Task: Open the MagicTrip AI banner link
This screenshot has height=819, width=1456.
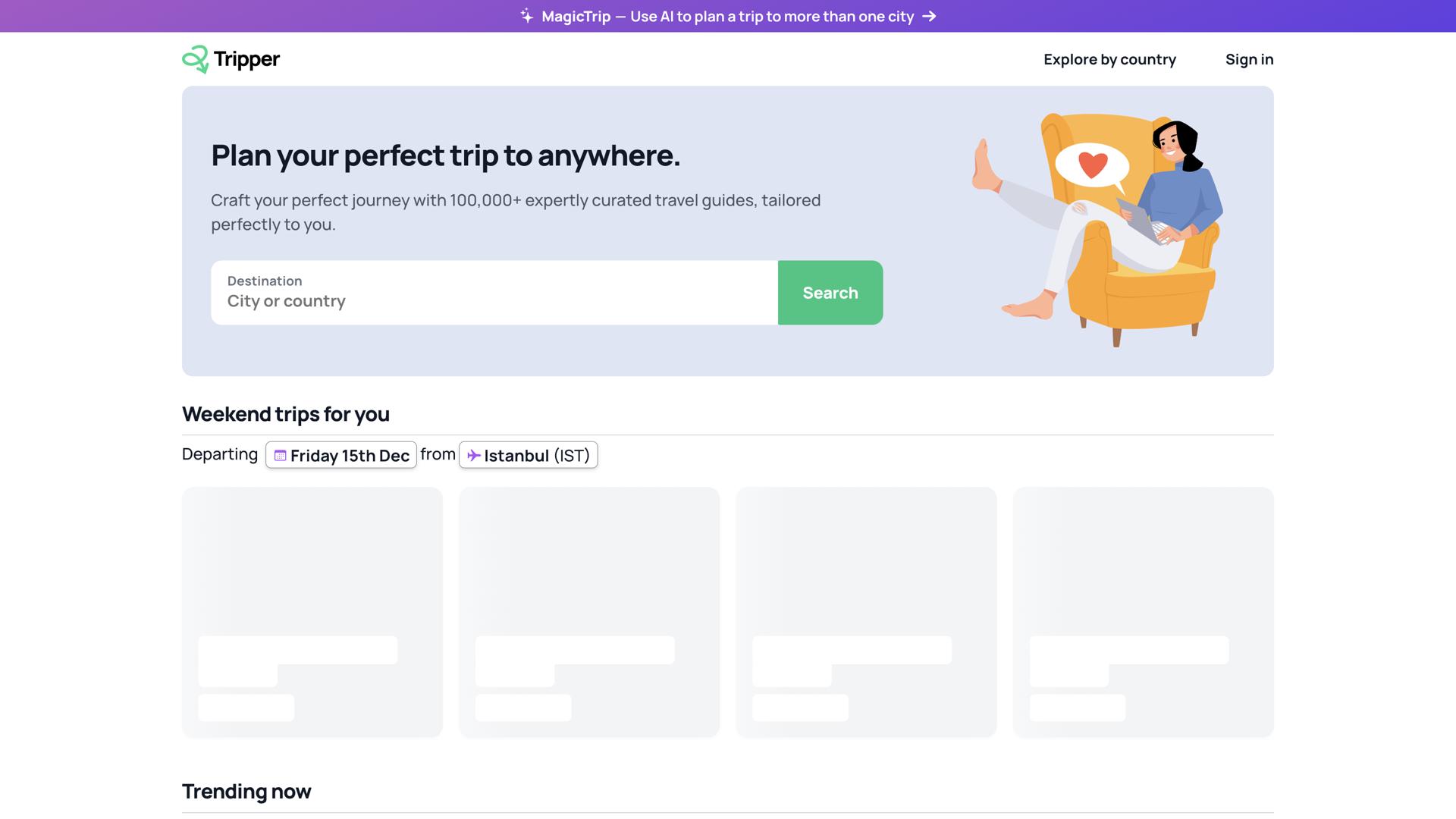Action: point(727,16)
